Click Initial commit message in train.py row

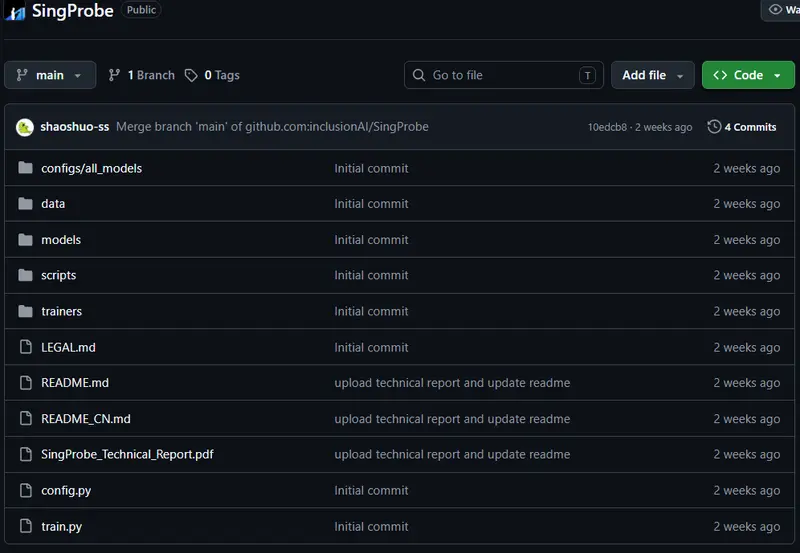coord(371,526)
